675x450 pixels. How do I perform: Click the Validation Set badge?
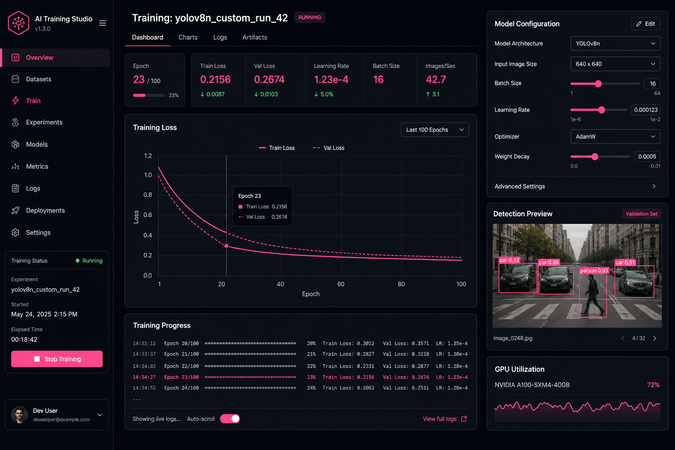click(641, 214)
